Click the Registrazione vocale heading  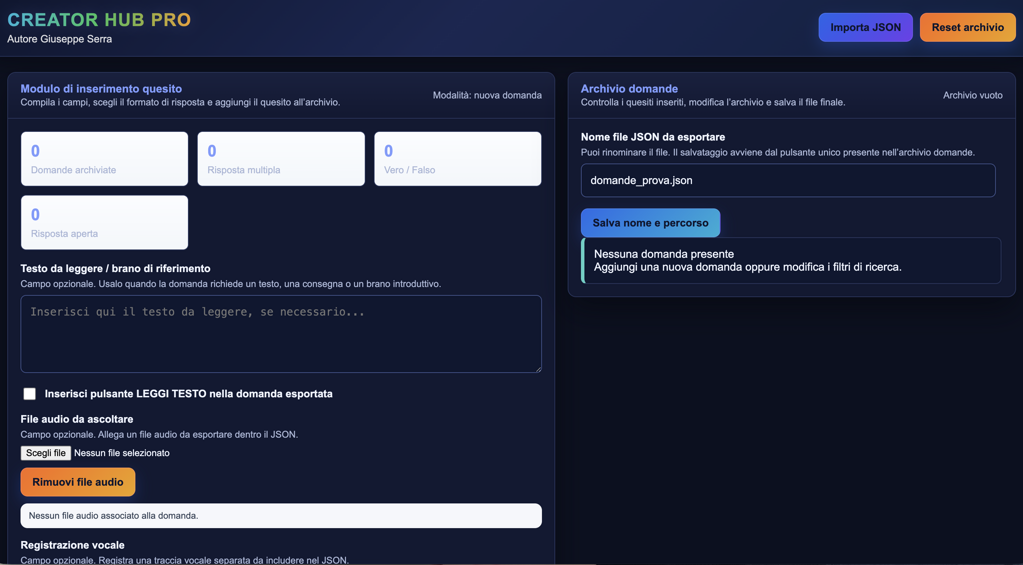point(72,545)
